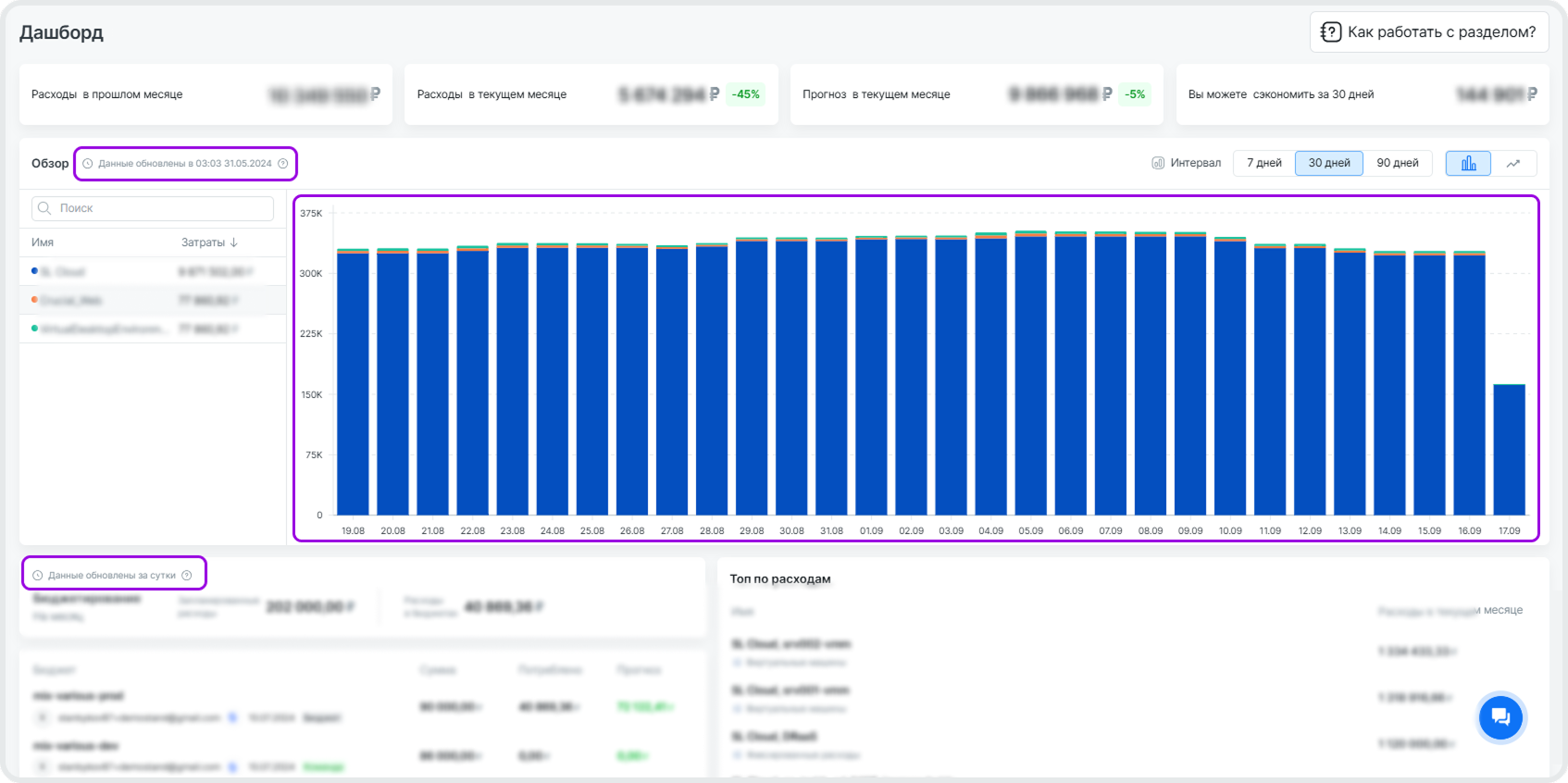Switch chart to line graph view
The height and width of the screenshot is (783, 1568).
(1513, 164)
